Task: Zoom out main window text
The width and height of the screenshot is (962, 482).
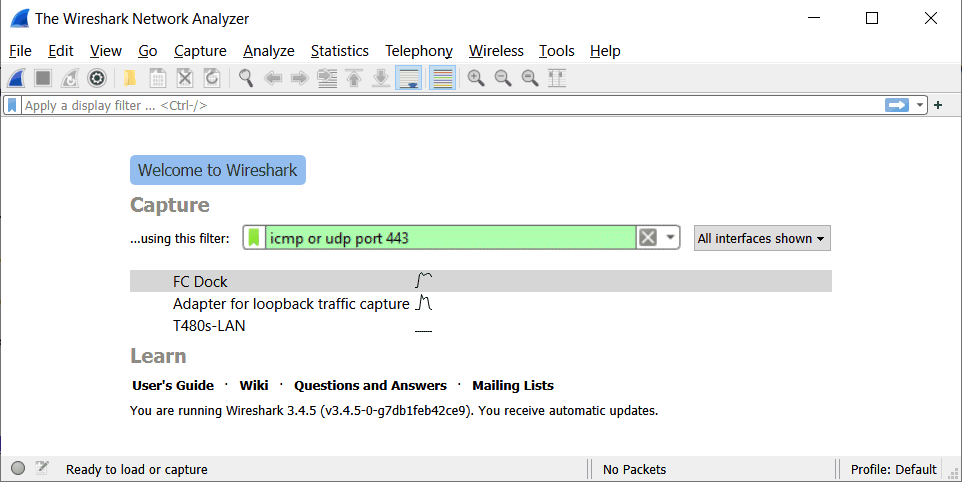Action: pyautogui.click(x=503, y=78)
